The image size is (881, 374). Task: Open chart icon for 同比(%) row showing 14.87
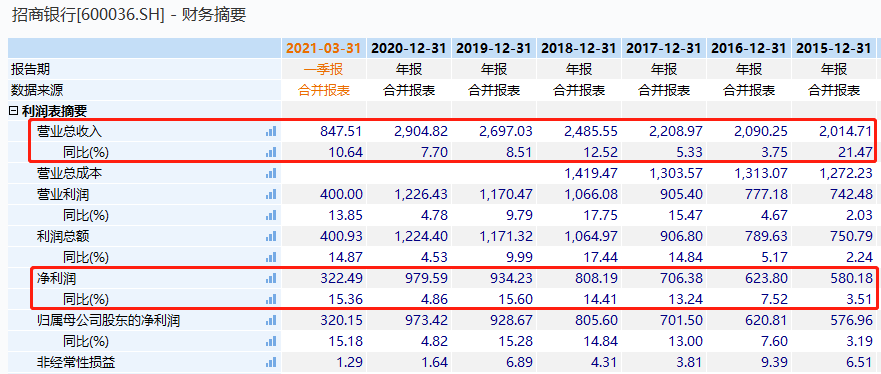(271, 258)
